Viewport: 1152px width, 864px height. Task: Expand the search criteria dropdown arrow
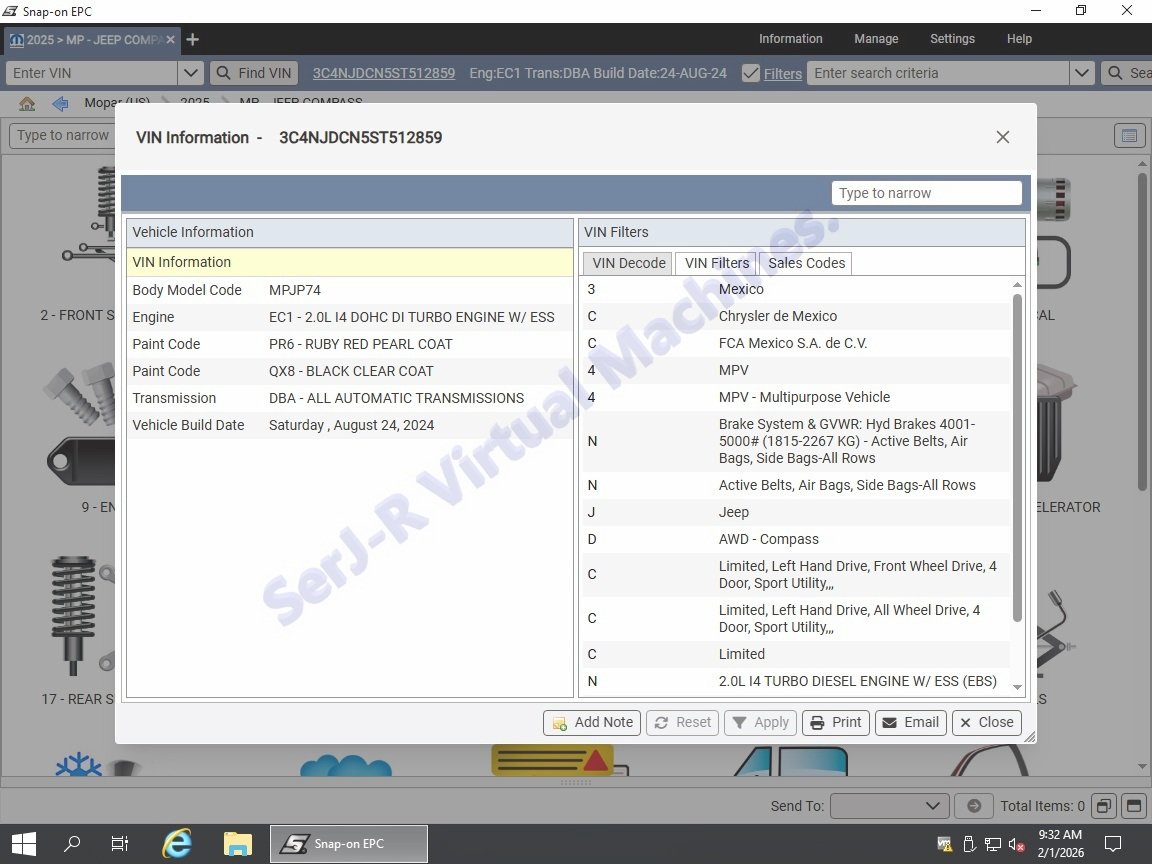(1081, 73)
